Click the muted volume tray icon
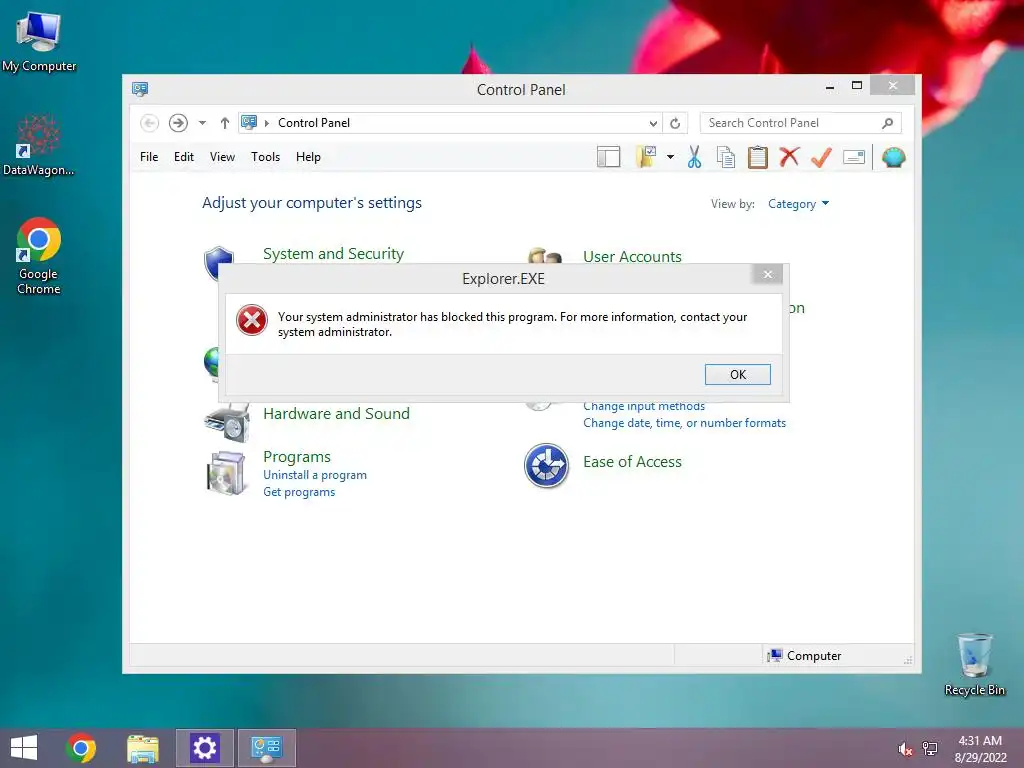The width and height of the screenshot is (1024, 768). tap(905, 749)
